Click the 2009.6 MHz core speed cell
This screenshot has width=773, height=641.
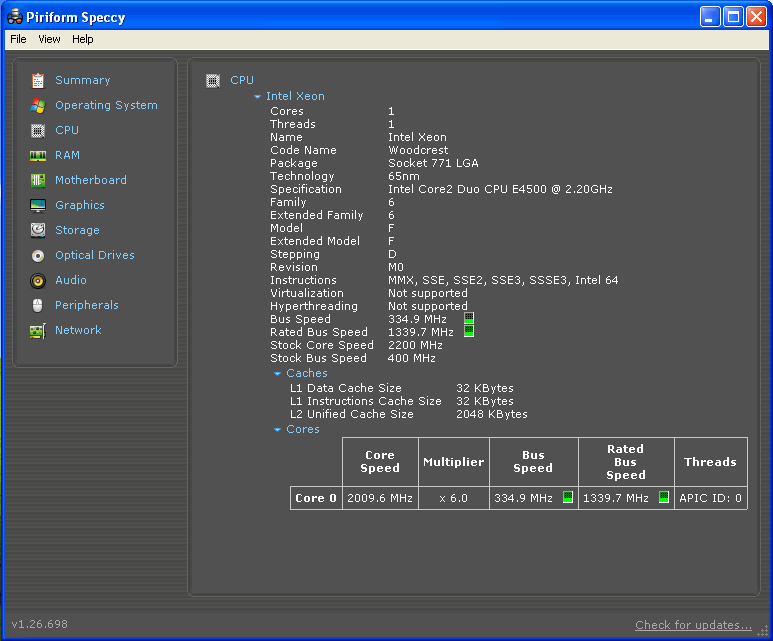[x=380, y=498]
